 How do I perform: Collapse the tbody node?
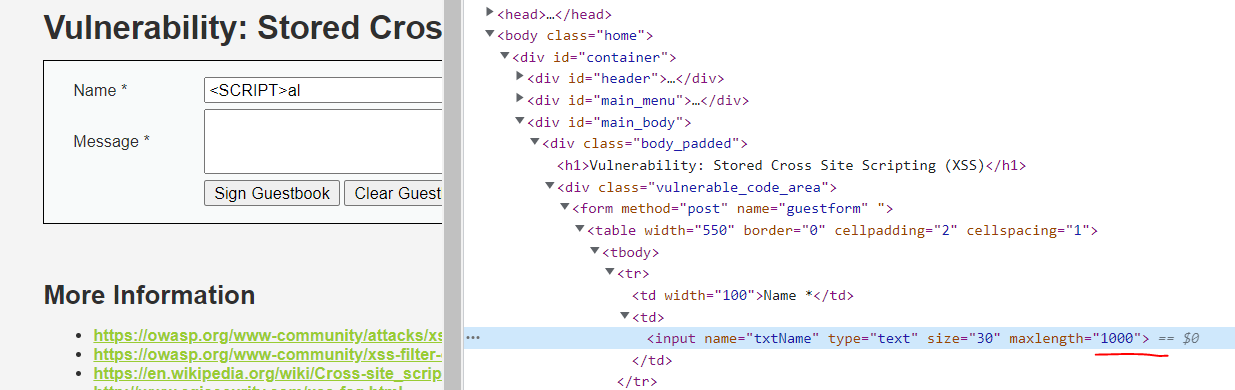click(x=594, y=252)
